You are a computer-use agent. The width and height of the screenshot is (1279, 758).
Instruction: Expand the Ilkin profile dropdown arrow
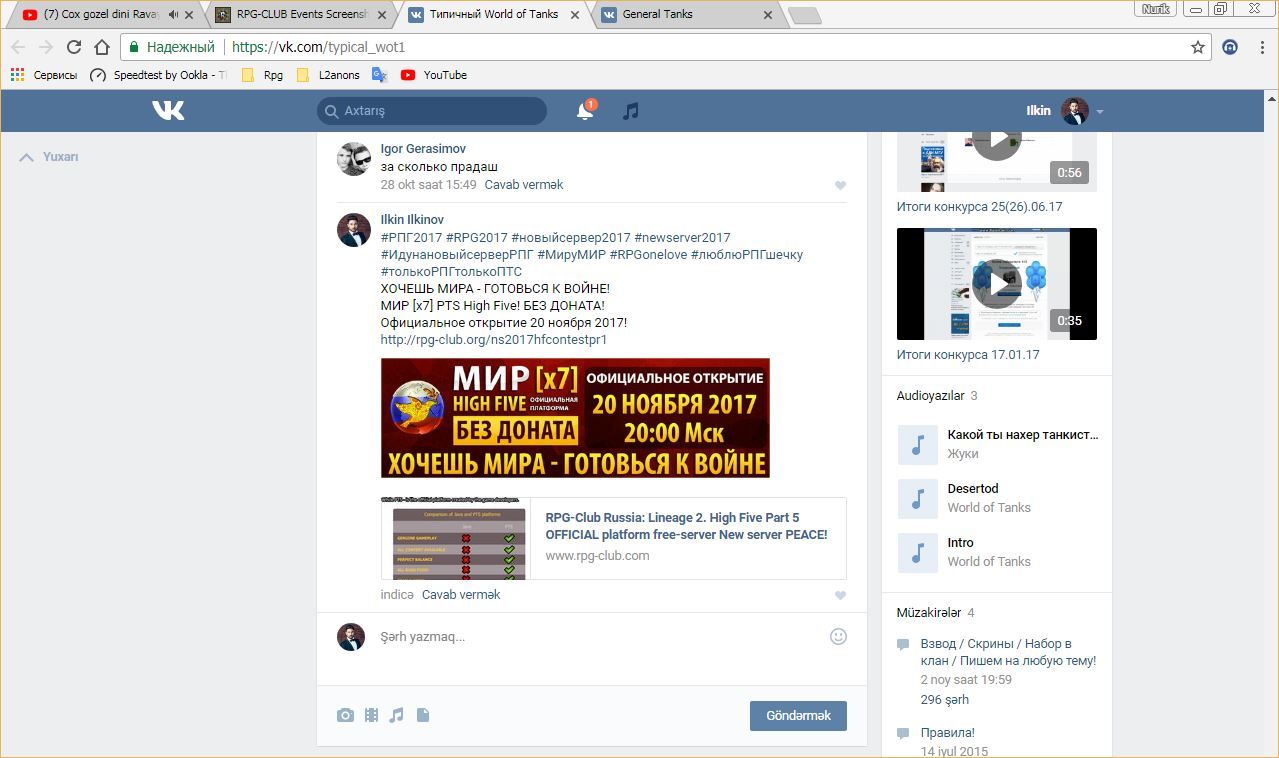point(1099,112)
